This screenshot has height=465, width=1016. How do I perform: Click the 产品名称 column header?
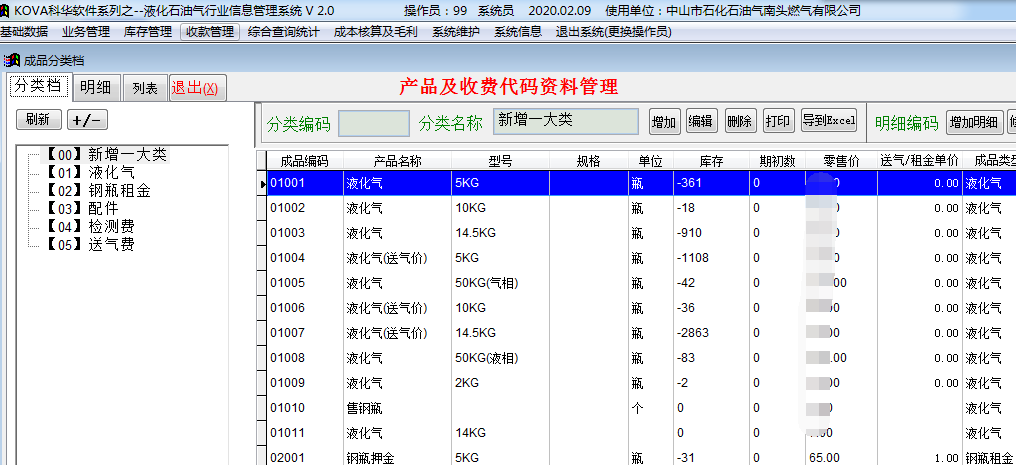coord(397,161)
